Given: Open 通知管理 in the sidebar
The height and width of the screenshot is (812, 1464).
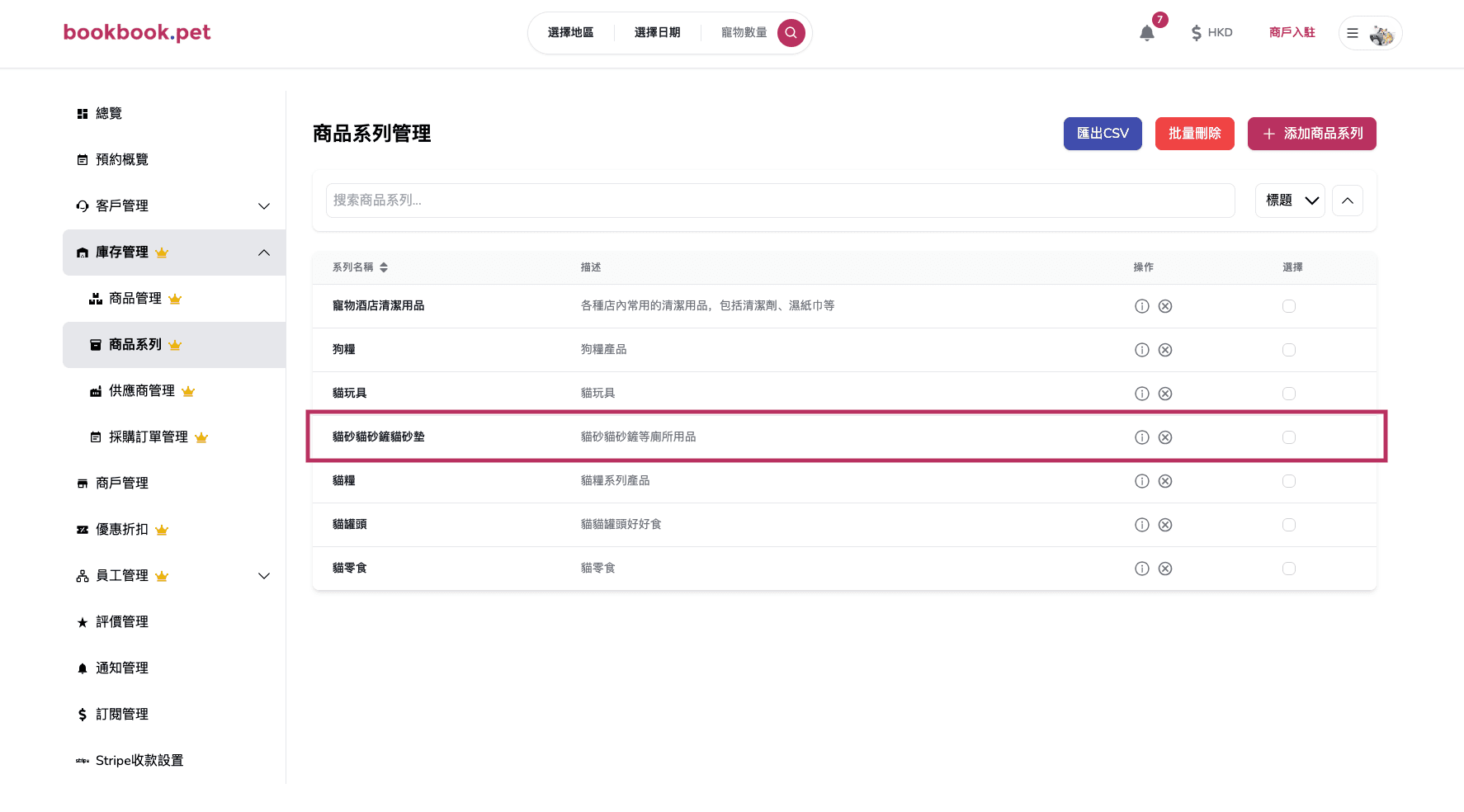Looking at the screenshot, I should pos(174,668).
